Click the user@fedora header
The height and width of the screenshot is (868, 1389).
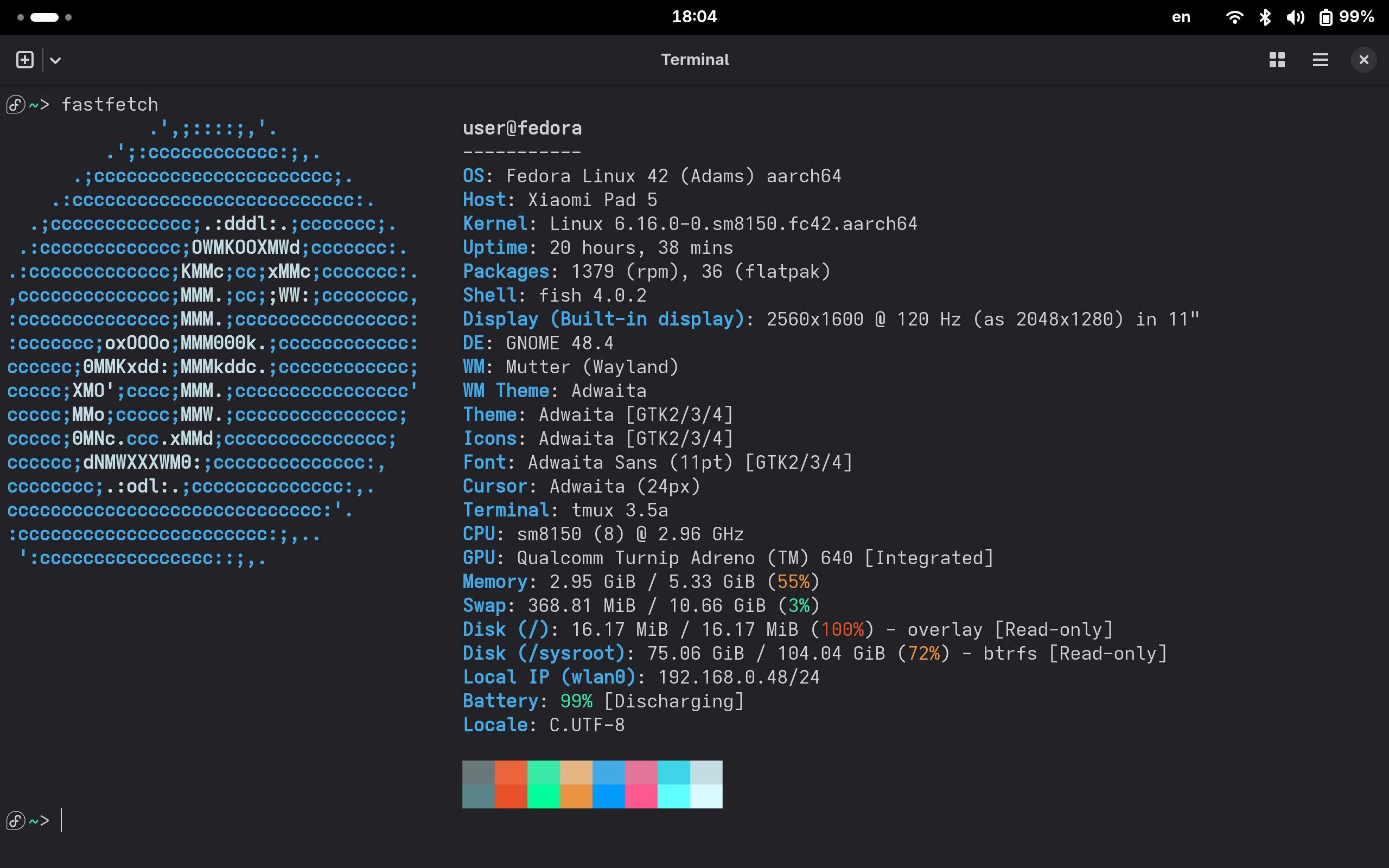tap(523, 128)
